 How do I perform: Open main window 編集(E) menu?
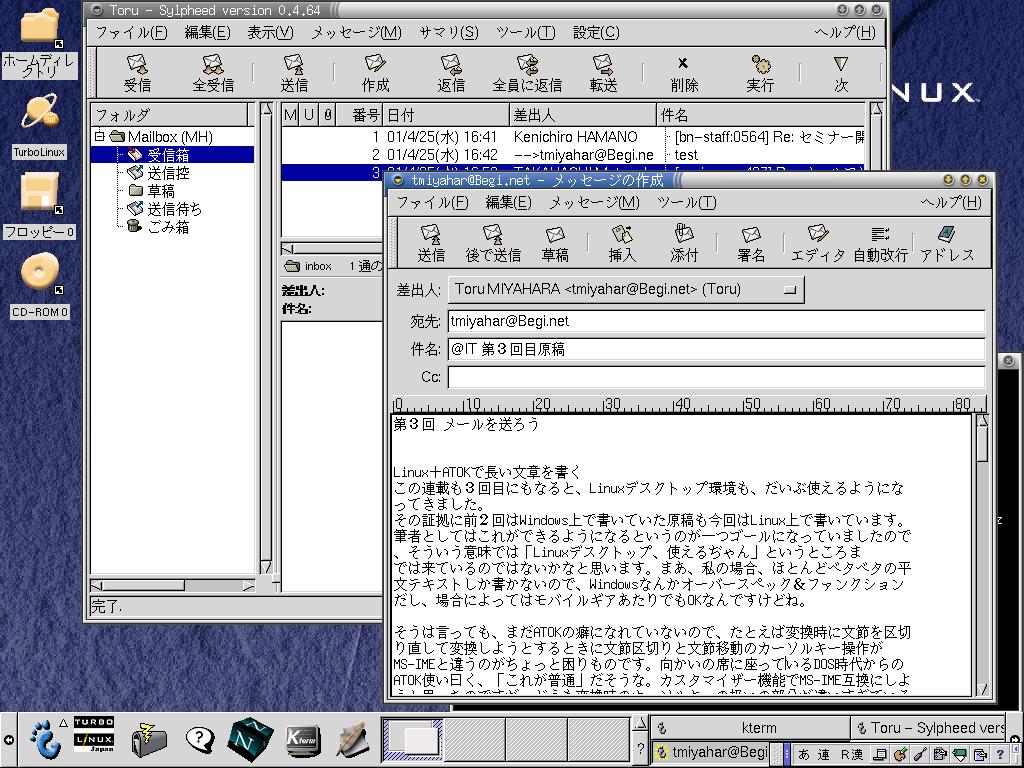point(207,32)
